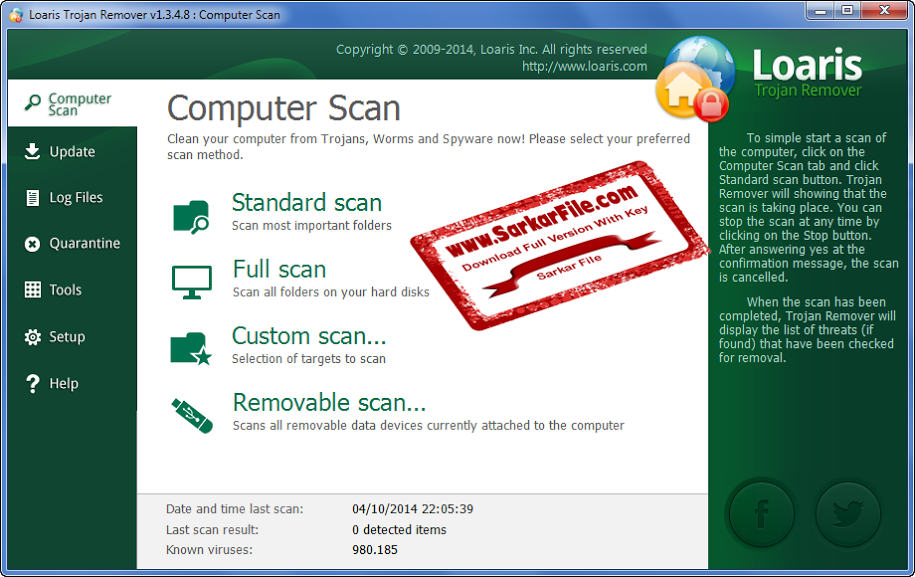The image size is (915, 577).
Task: Select the Tools tab
Action: 72,289
